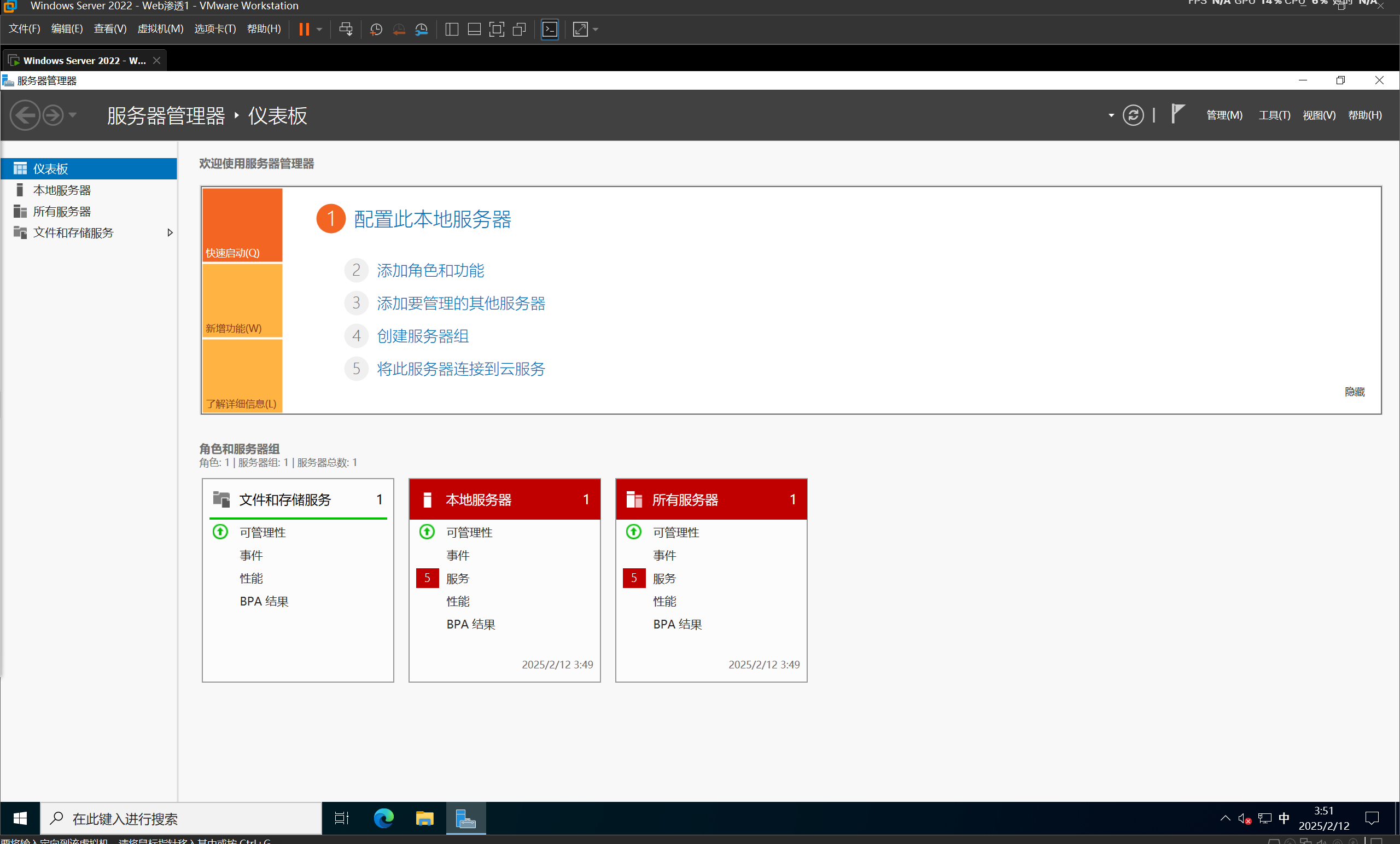Open the stretch guest dropdown arrow
Image resolution: width=1400 pixels, height=844 pixels.
596,30
